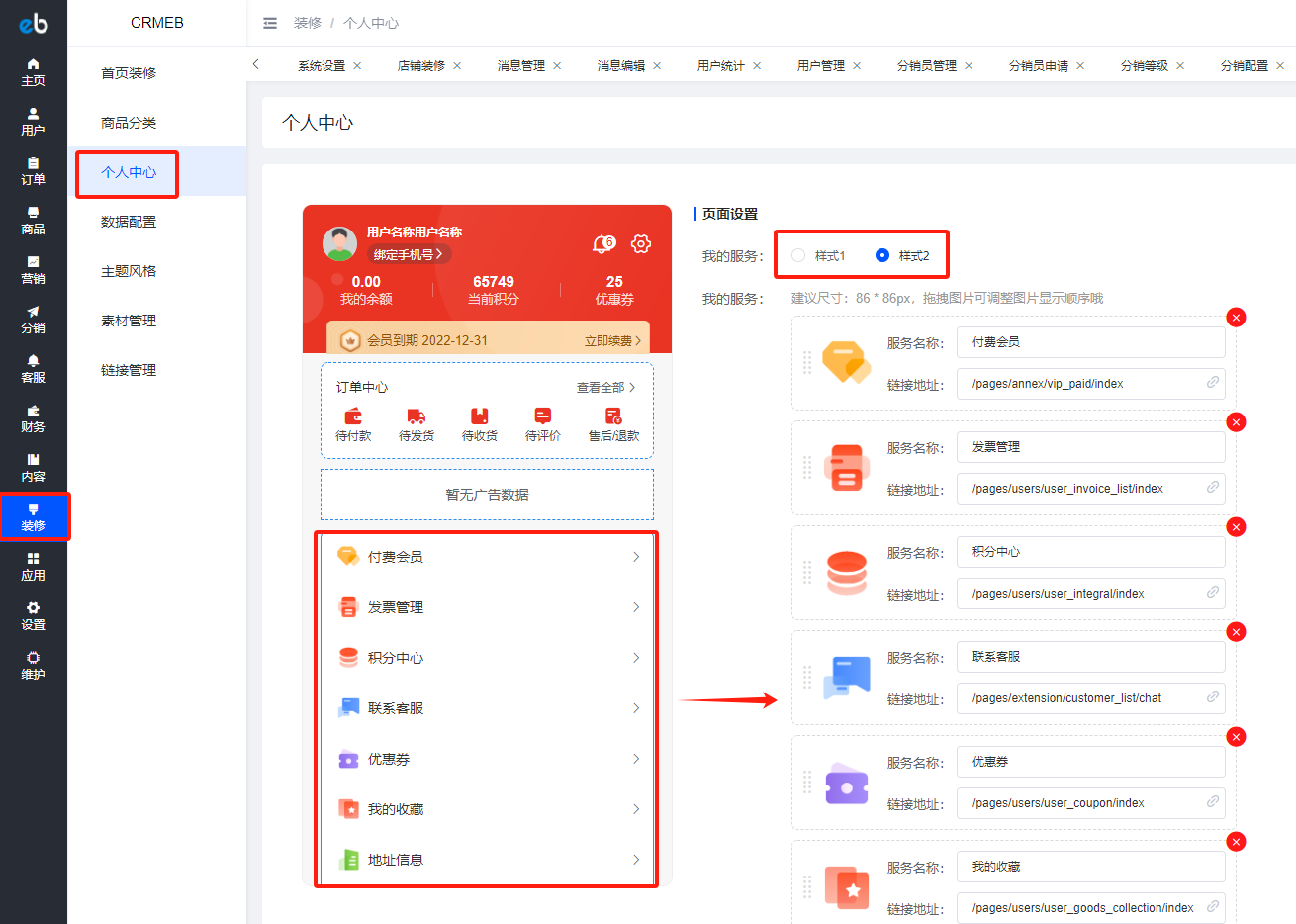Click 绑定手机号 button in preview
Screen dimensions: 1296x924
(x=409, y=254)
